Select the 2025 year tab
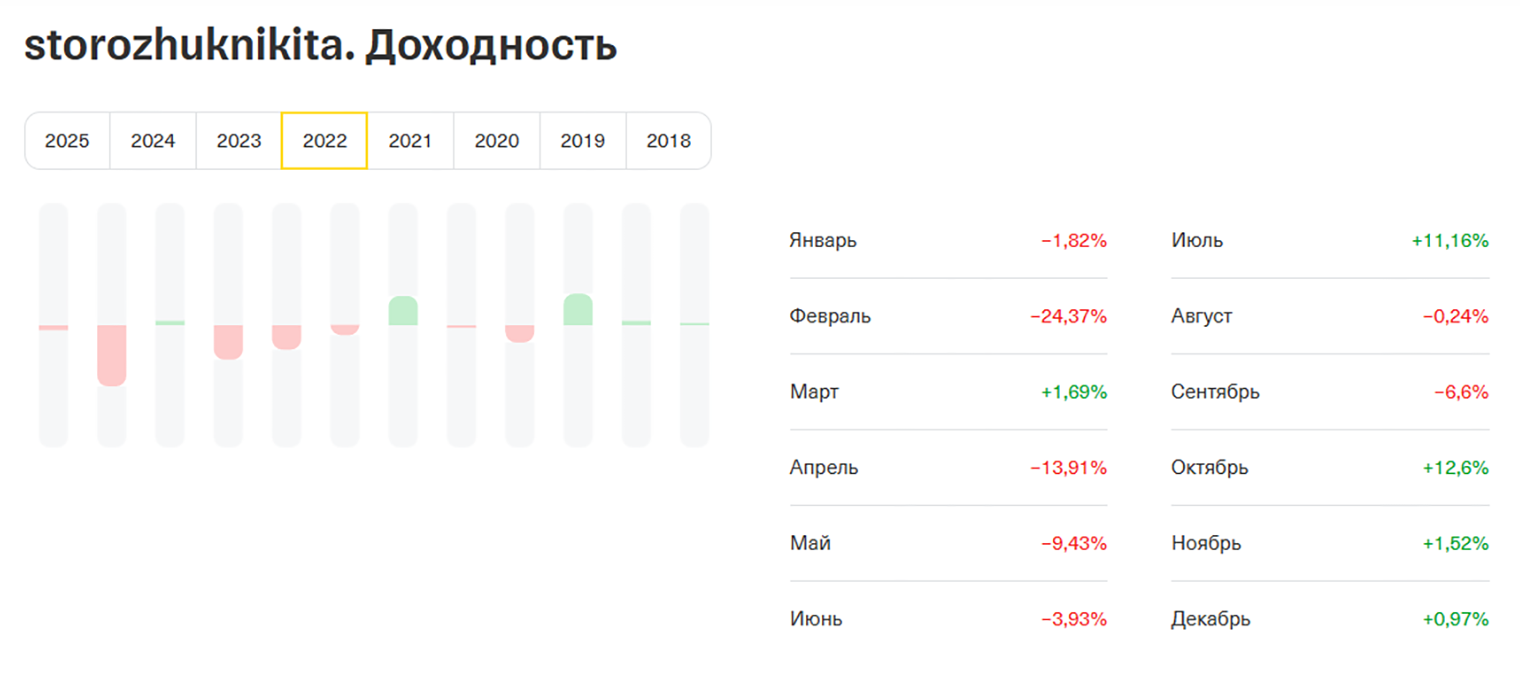Image resolution: width=1520 pixels, height=674 pixels. click(x=67, y=141)
